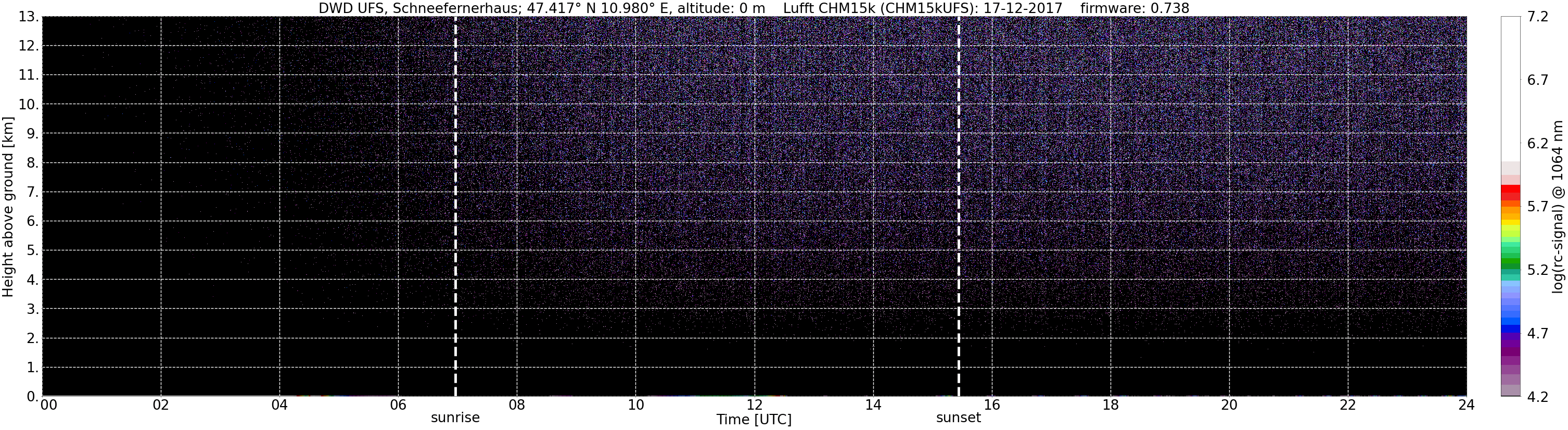Click the time tick label '18'

click(1110, 405)
